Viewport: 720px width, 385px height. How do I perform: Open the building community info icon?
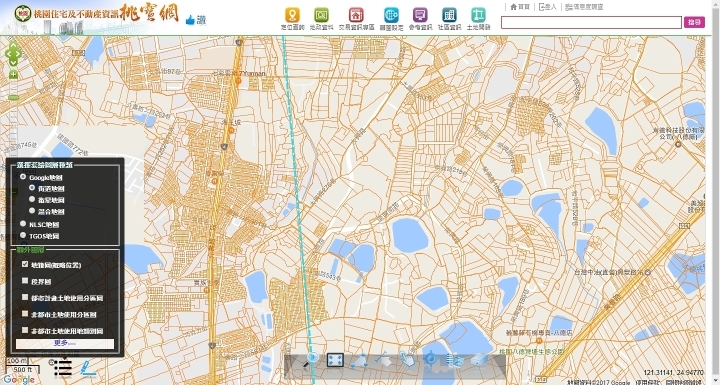coord(449,15)
